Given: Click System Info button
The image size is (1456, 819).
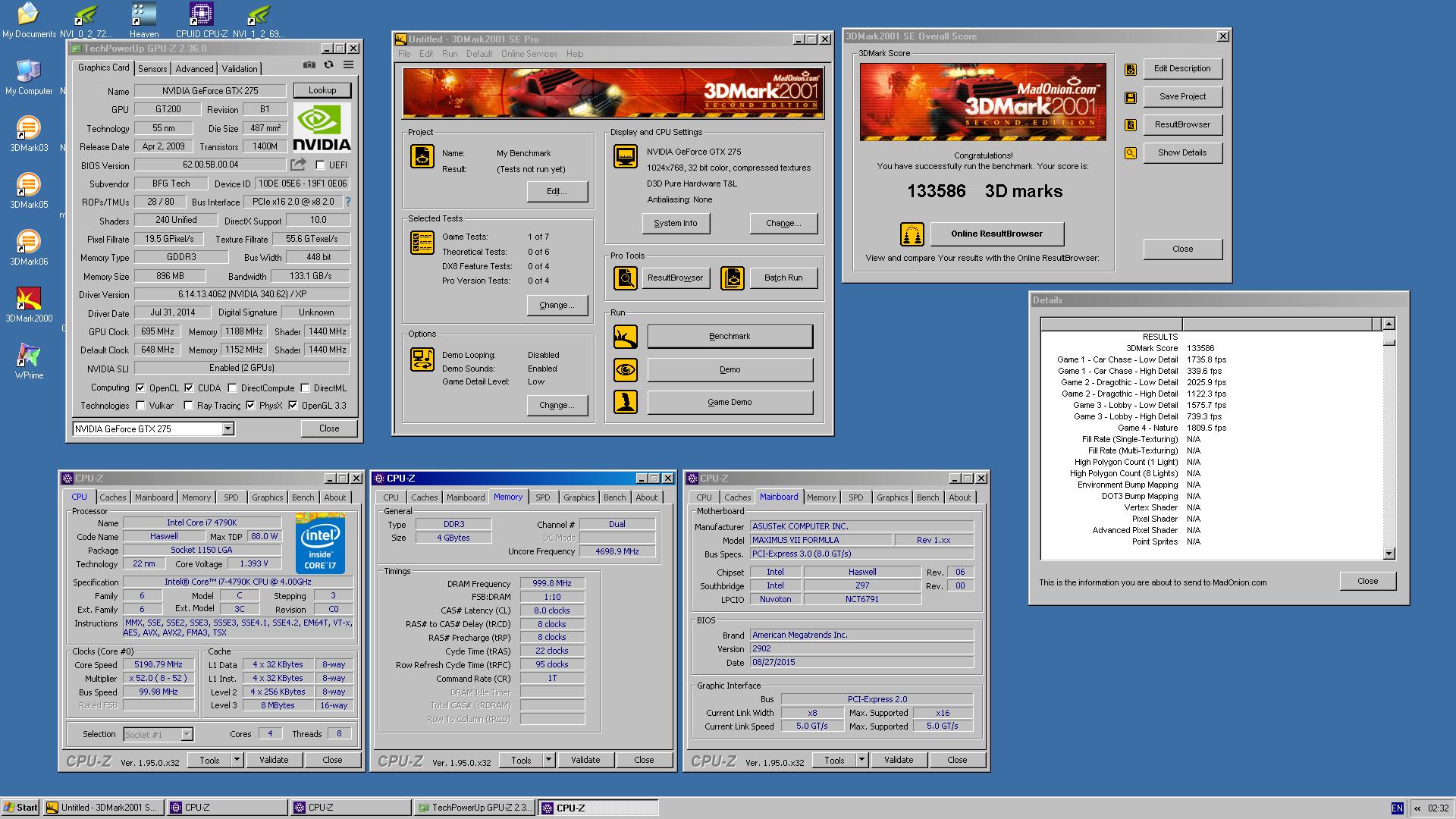Looking at the screenshot, I should [x=676, y=223].
